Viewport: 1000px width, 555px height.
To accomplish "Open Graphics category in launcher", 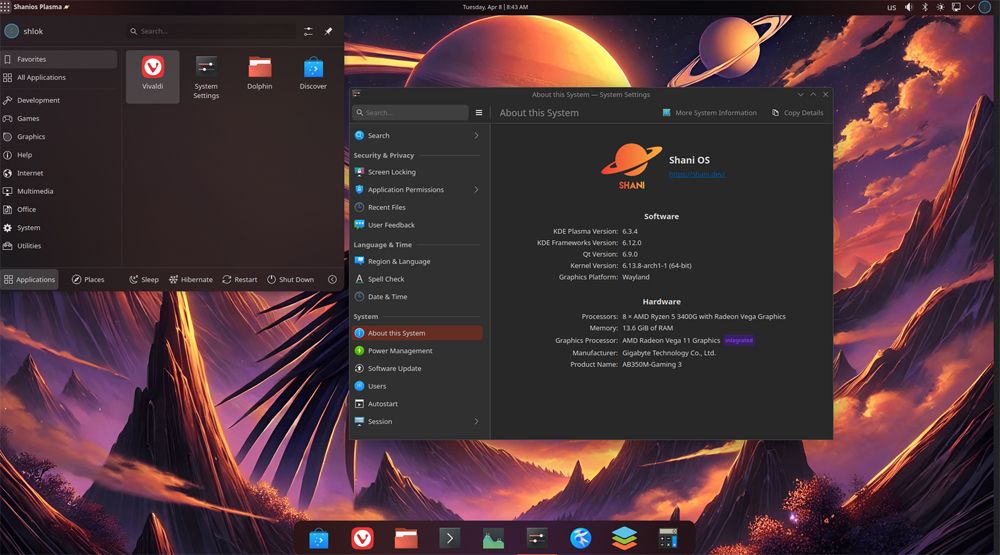I will [x=59, y=137].
